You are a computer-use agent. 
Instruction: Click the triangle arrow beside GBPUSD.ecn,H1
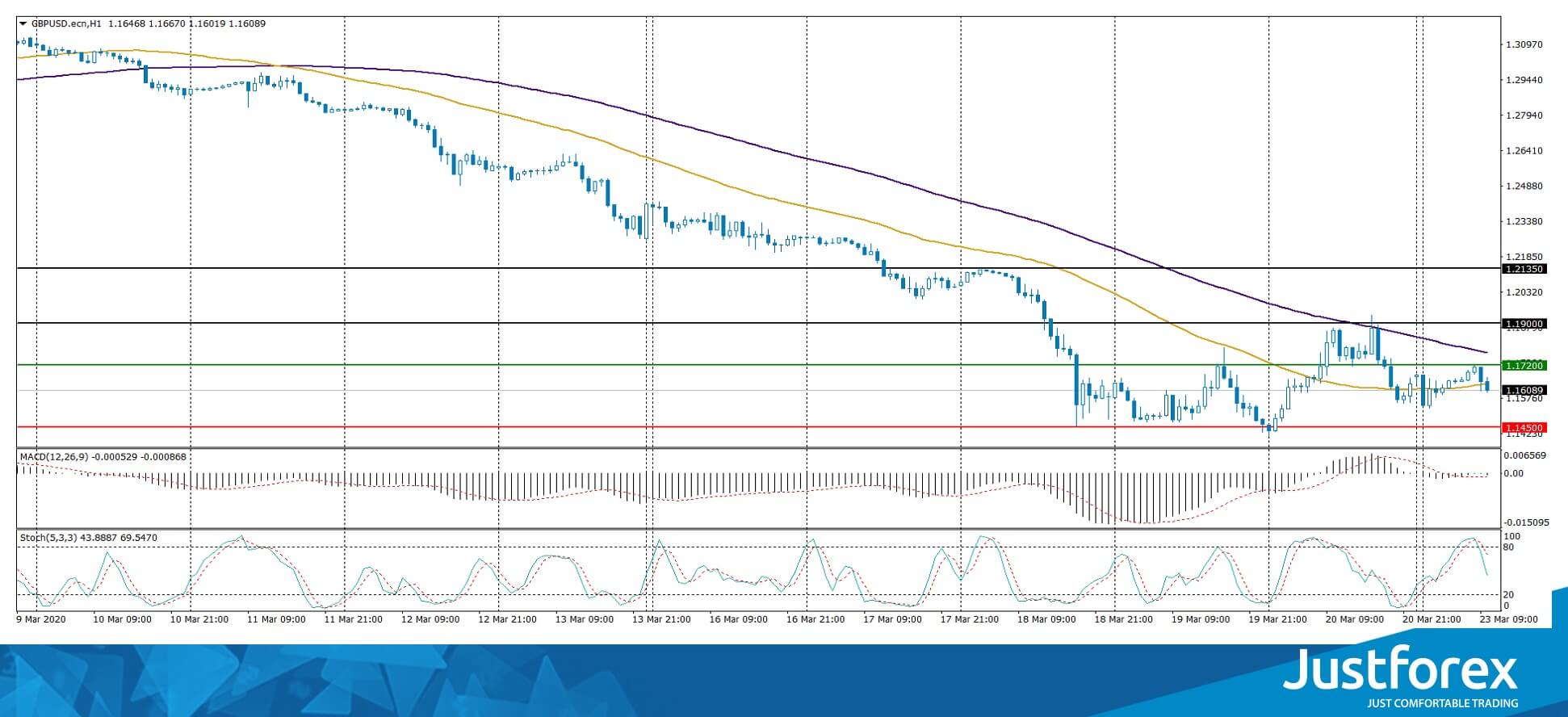pos(23,23)
